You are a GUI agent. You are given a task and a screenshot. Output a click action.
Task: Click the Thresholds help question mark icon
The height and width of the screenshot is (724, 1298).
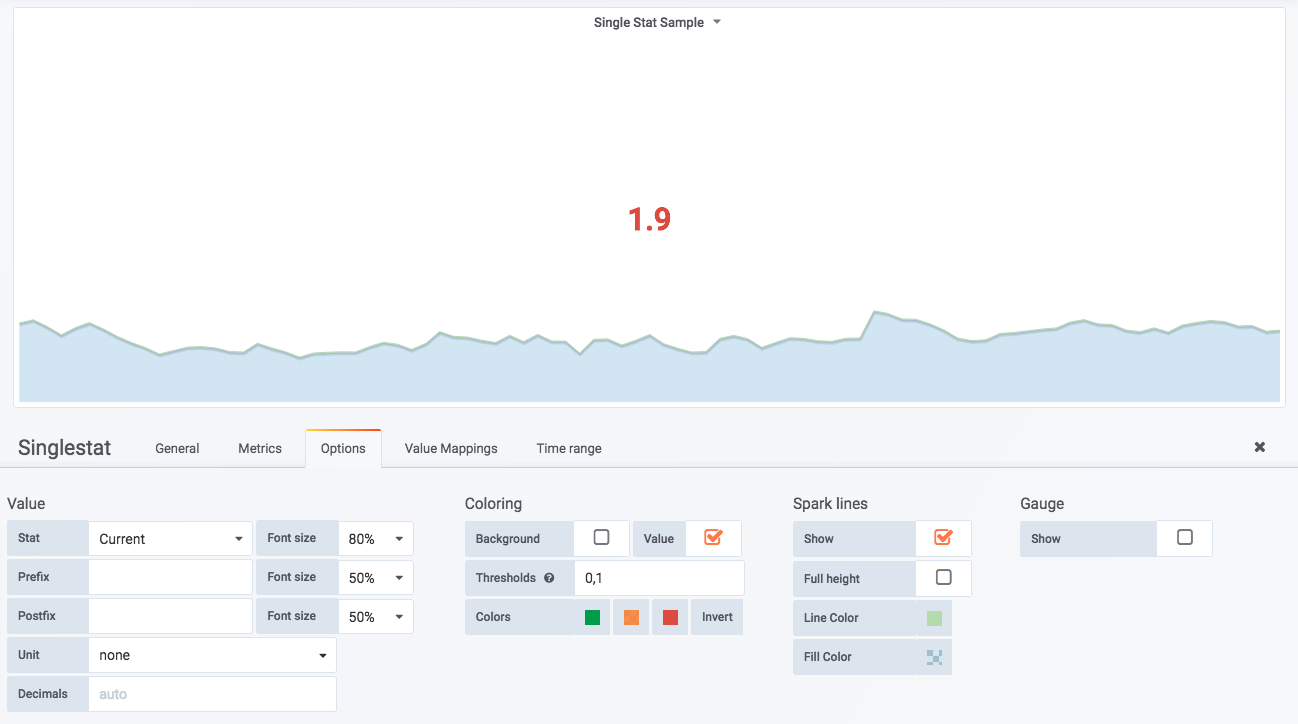click(x=549, y=578)
